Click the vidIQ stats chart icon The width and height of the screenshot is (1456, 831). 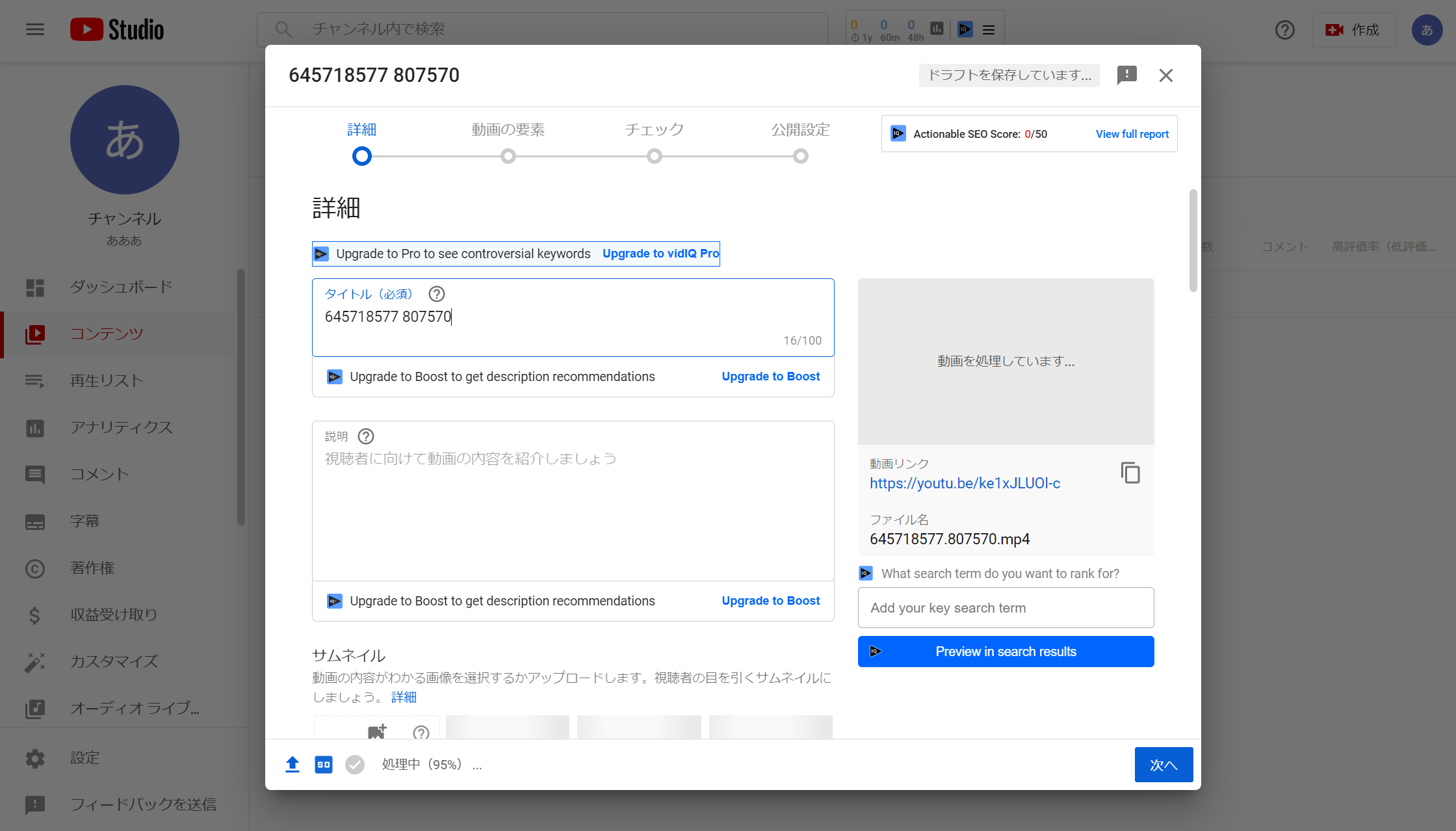click(x=937, y=29)
